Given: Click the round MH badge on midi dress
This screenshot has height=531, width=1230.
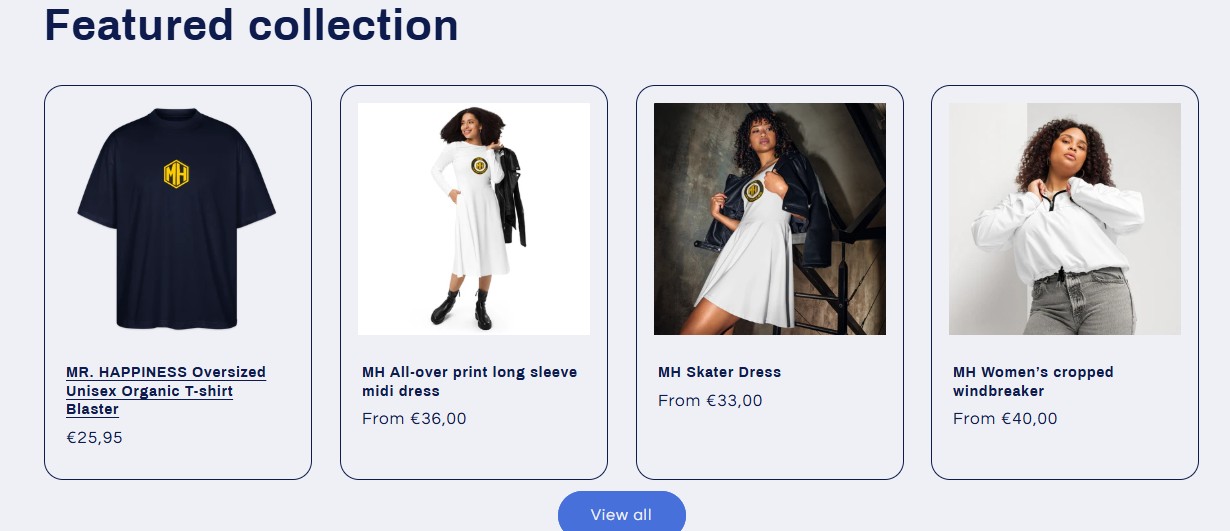Looking at the screenshot, I should (x=479, y=165).
